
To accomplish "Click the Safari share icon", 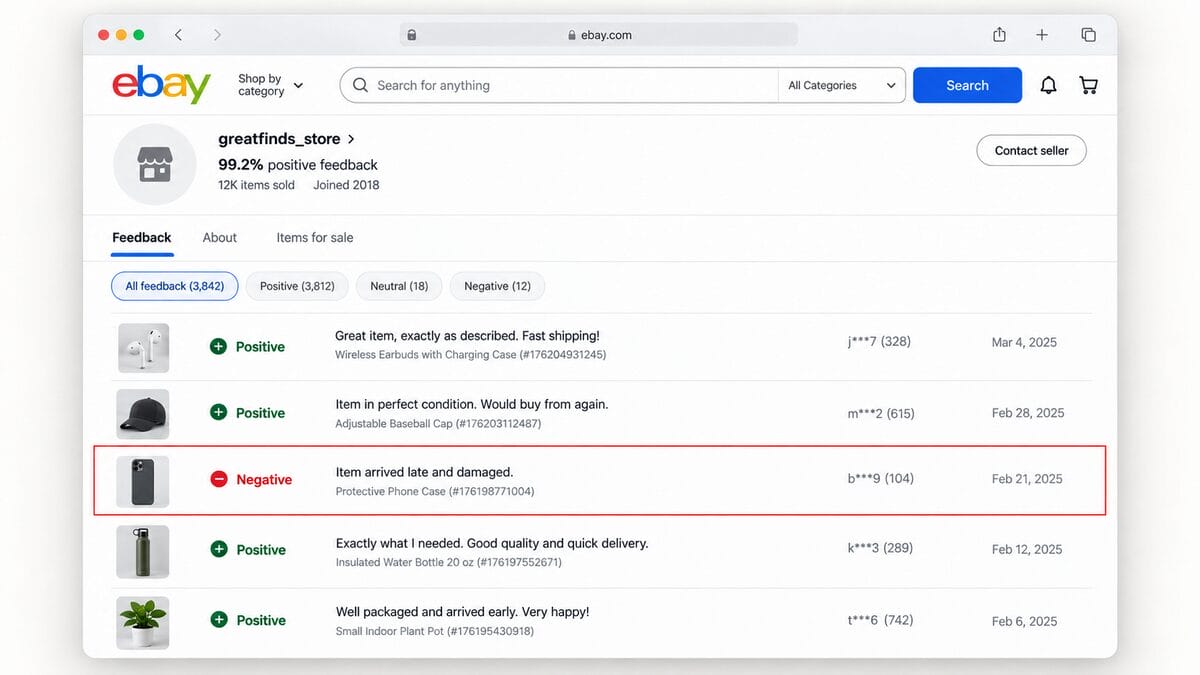I will coord(999,34).
